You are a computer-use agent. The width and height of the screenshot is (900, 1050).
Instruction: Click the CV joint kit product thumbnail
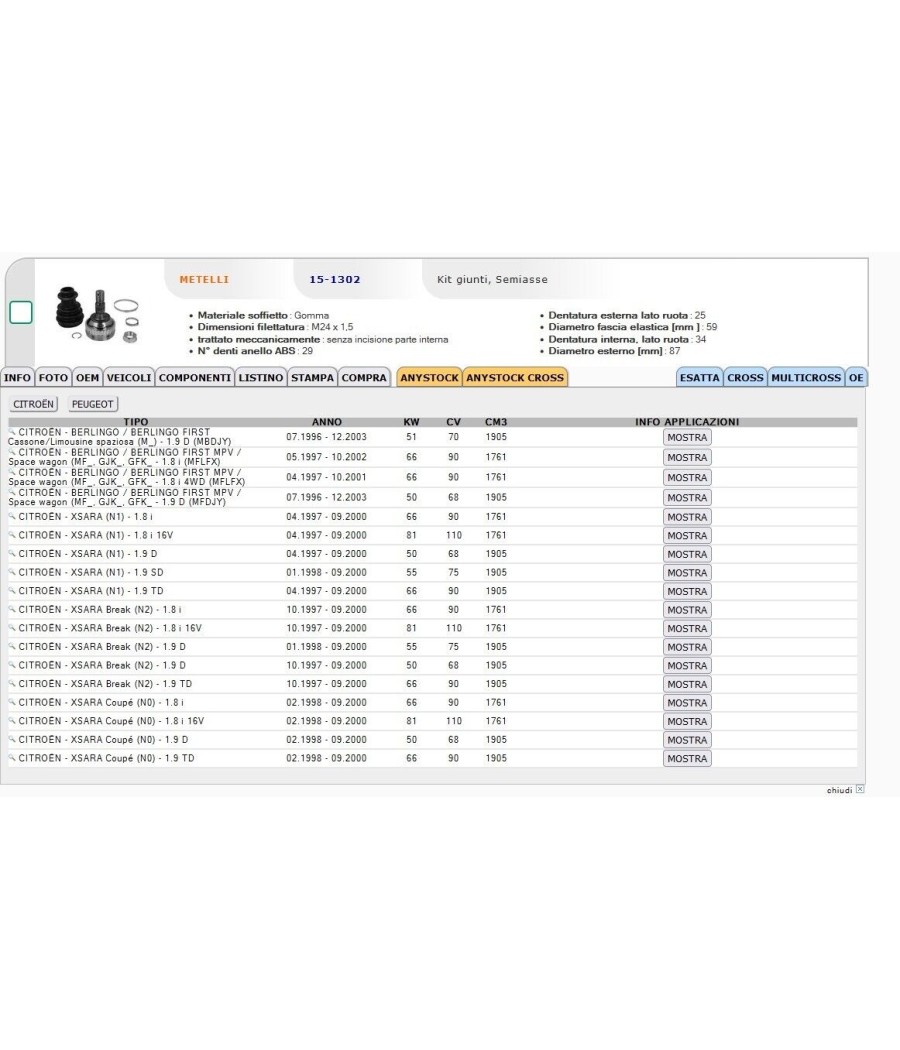point(98,315)
